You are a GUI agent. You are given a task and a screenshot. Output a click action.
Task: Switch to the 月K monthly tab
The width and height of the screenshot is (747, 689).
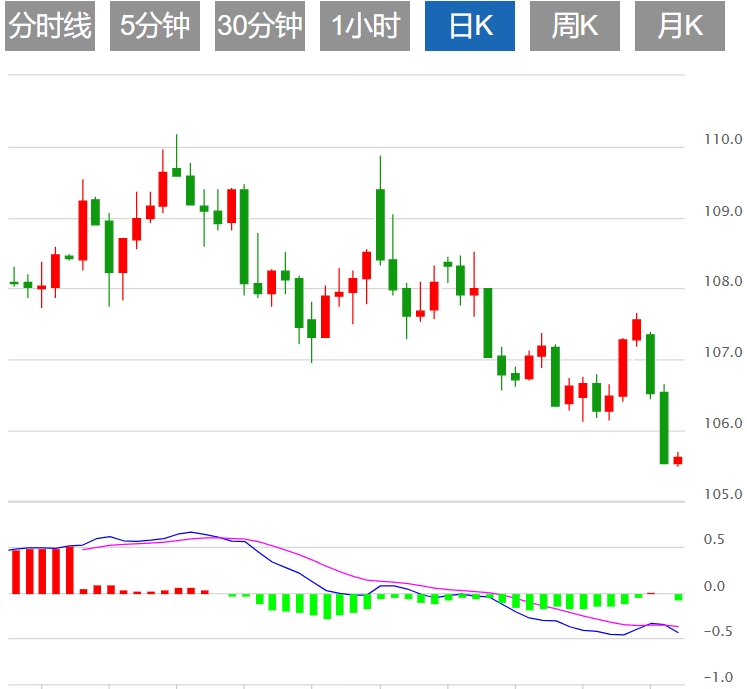coord(680,26)
